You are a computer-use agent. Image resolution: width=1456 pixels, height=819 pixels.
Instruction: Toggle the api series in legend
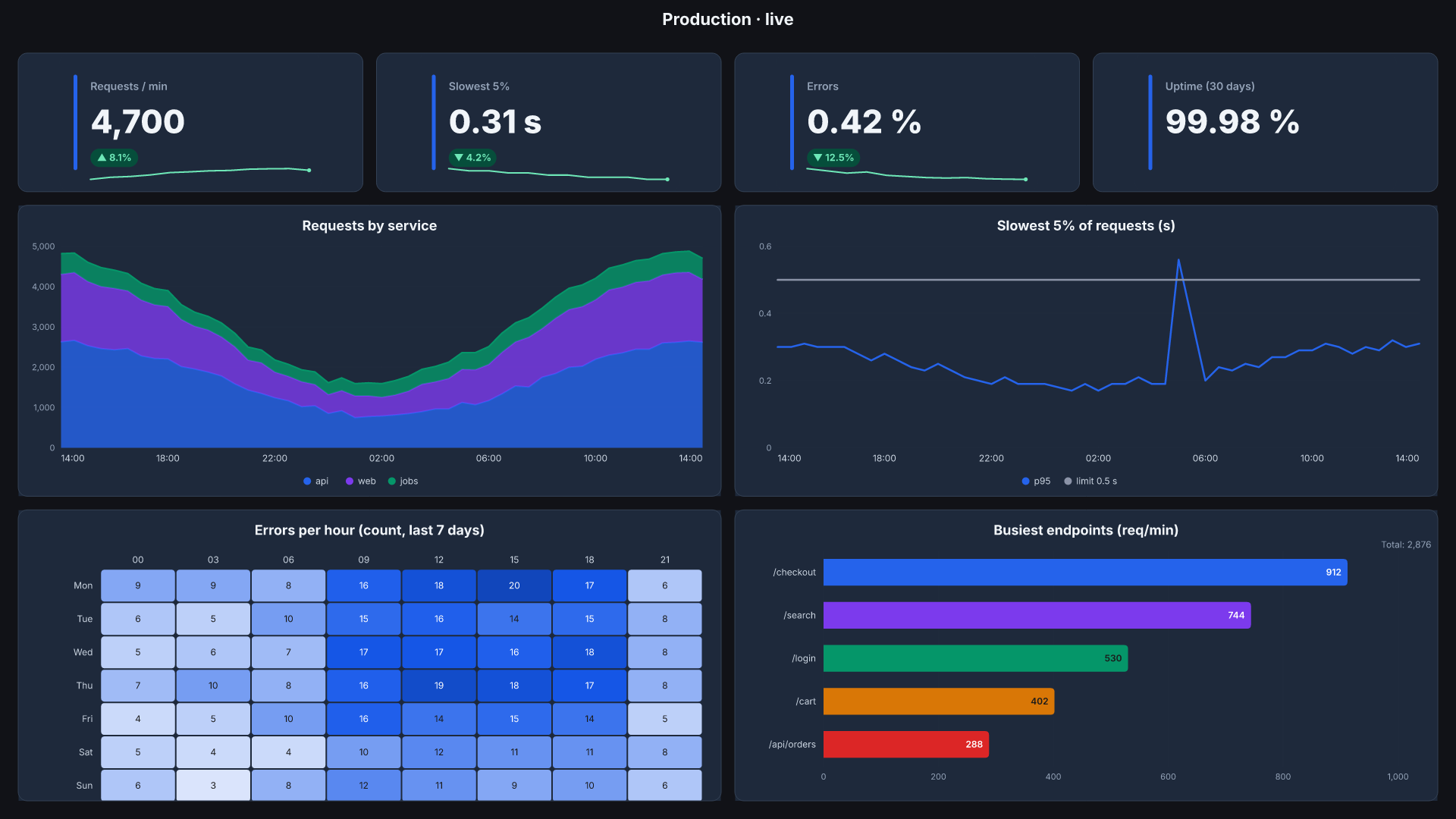pos(315,481)
